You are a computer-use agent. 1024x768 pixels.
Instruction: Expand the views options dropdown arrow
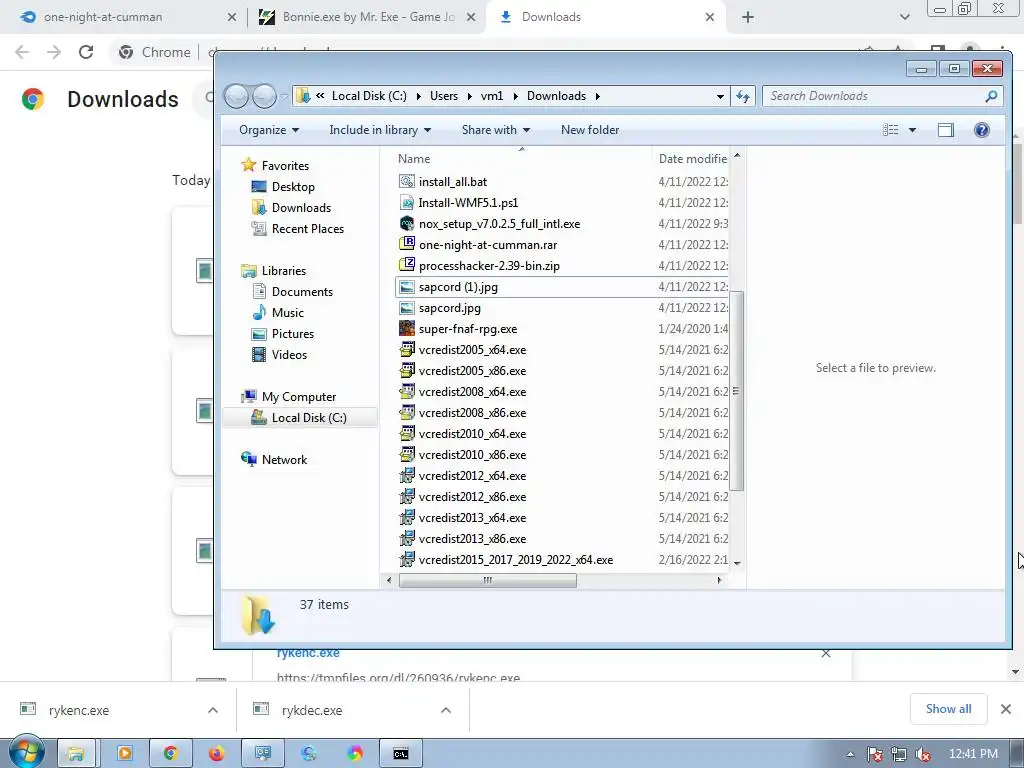[912, 130]
